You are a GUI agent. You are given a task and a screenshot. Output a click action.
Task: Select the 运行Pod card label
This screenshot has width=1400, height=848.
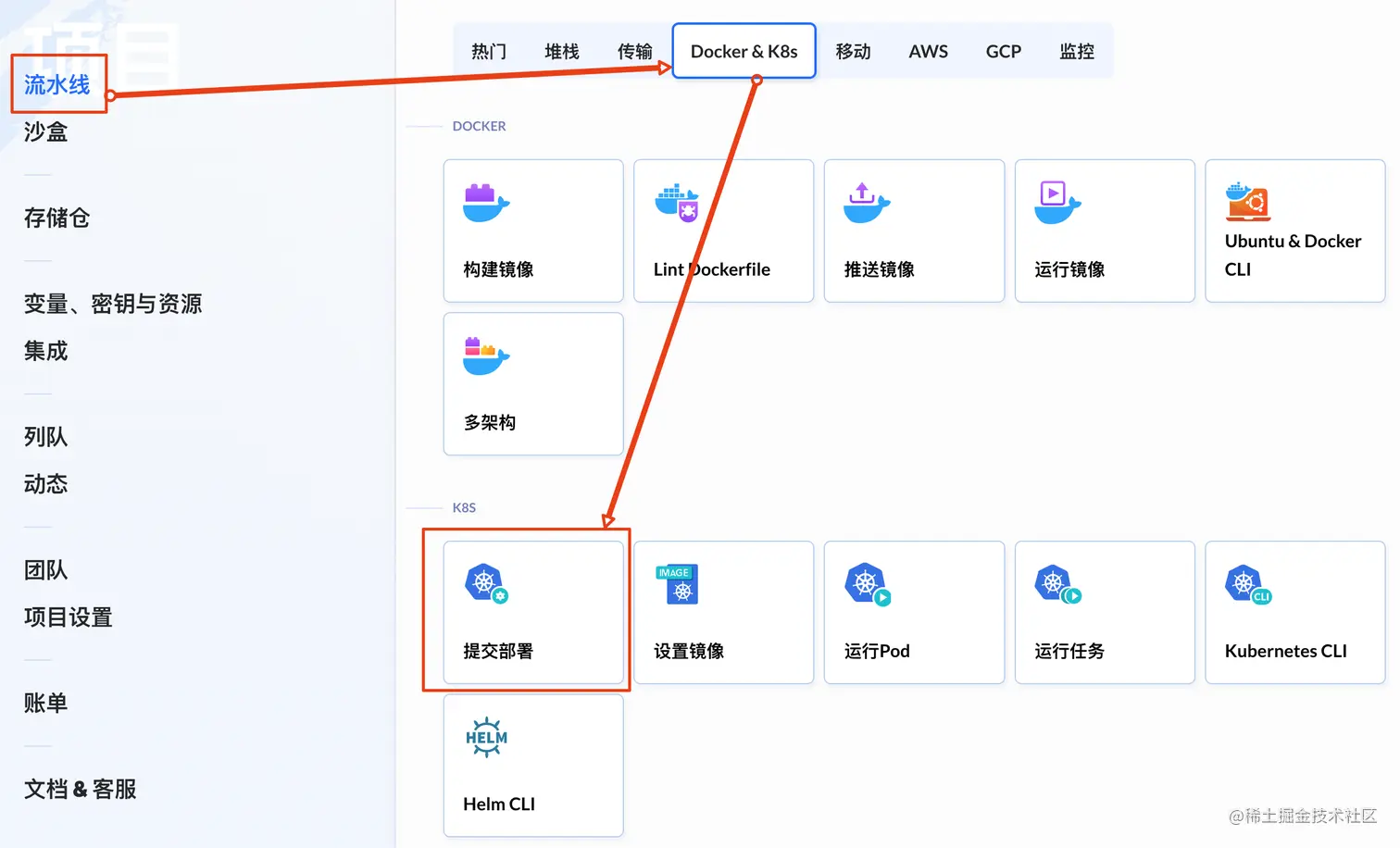coord(878,651)
